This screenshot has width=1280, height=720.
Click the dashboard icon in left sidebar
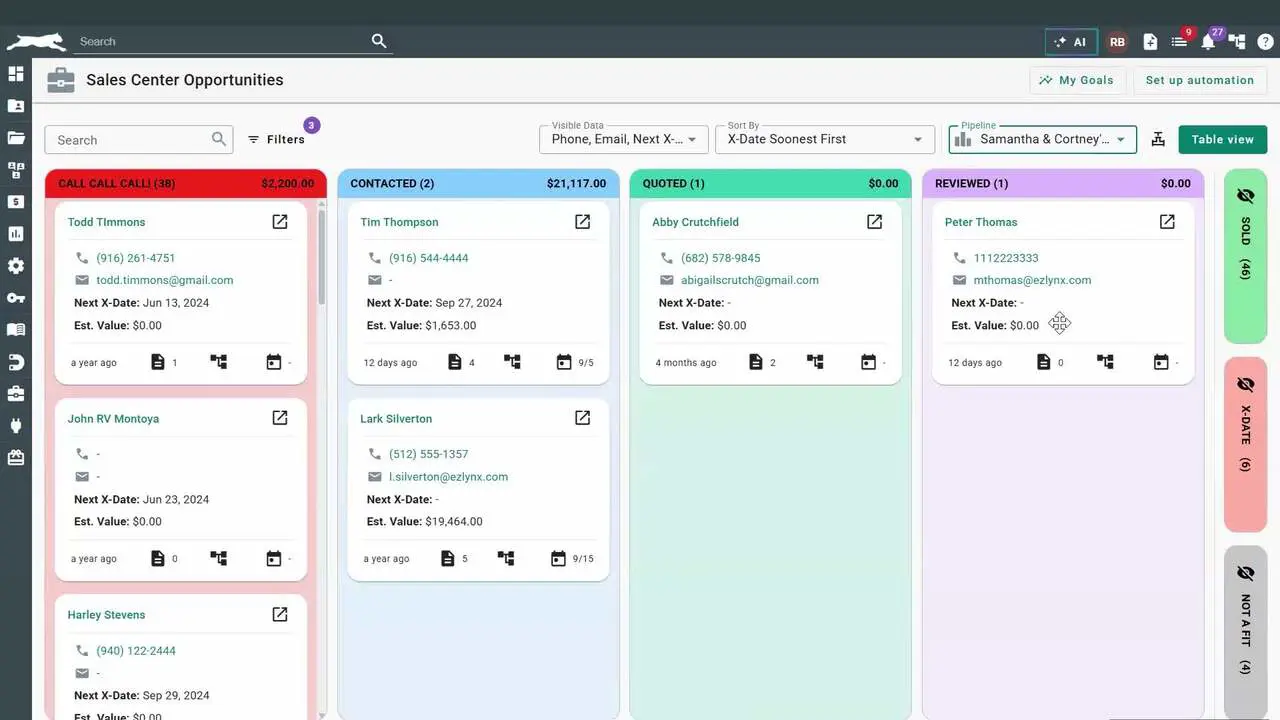(x=16, y=74)
